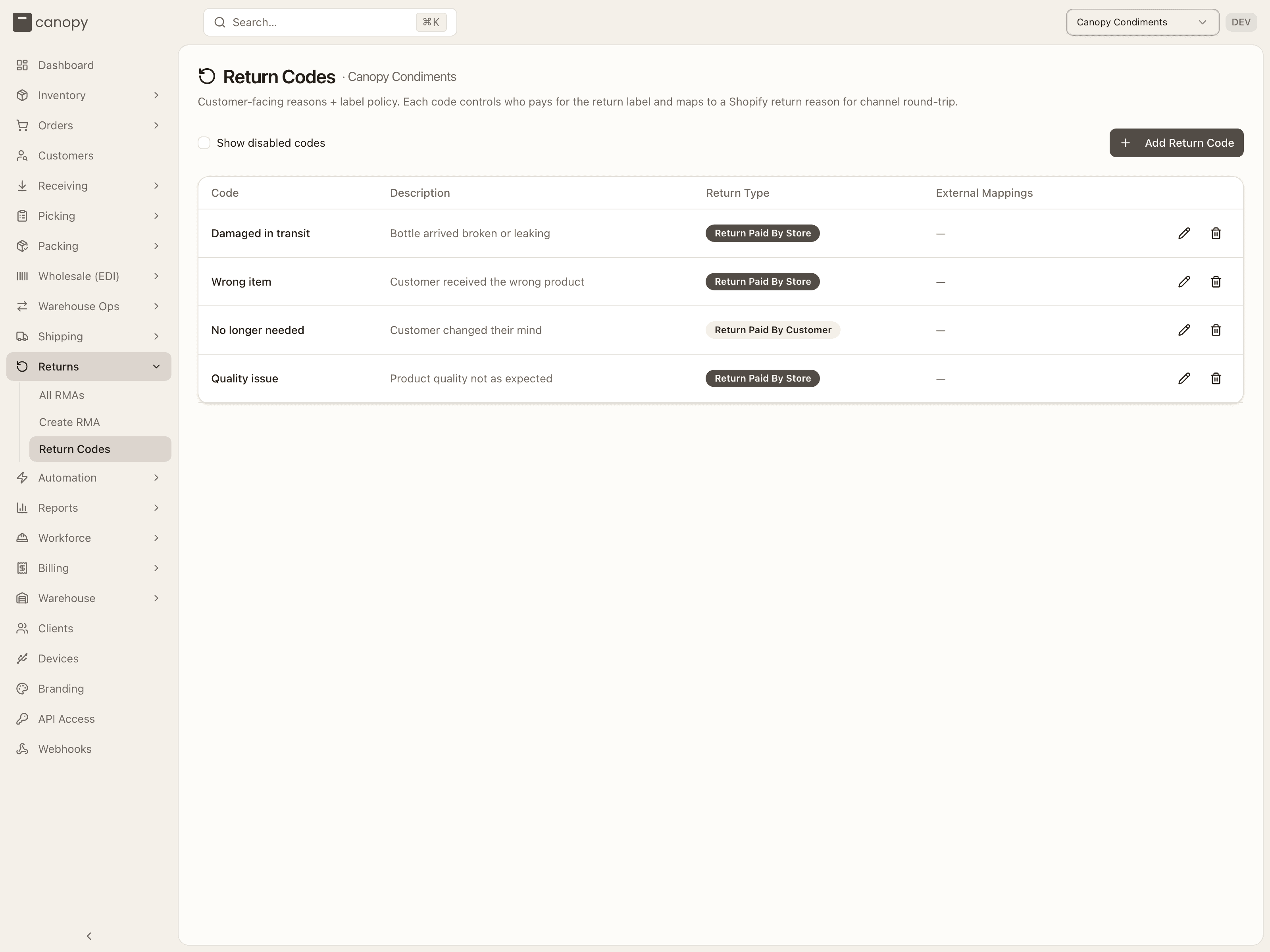
Task: Expand the Packing menu chevron
Action: click(x=156, y=246)
